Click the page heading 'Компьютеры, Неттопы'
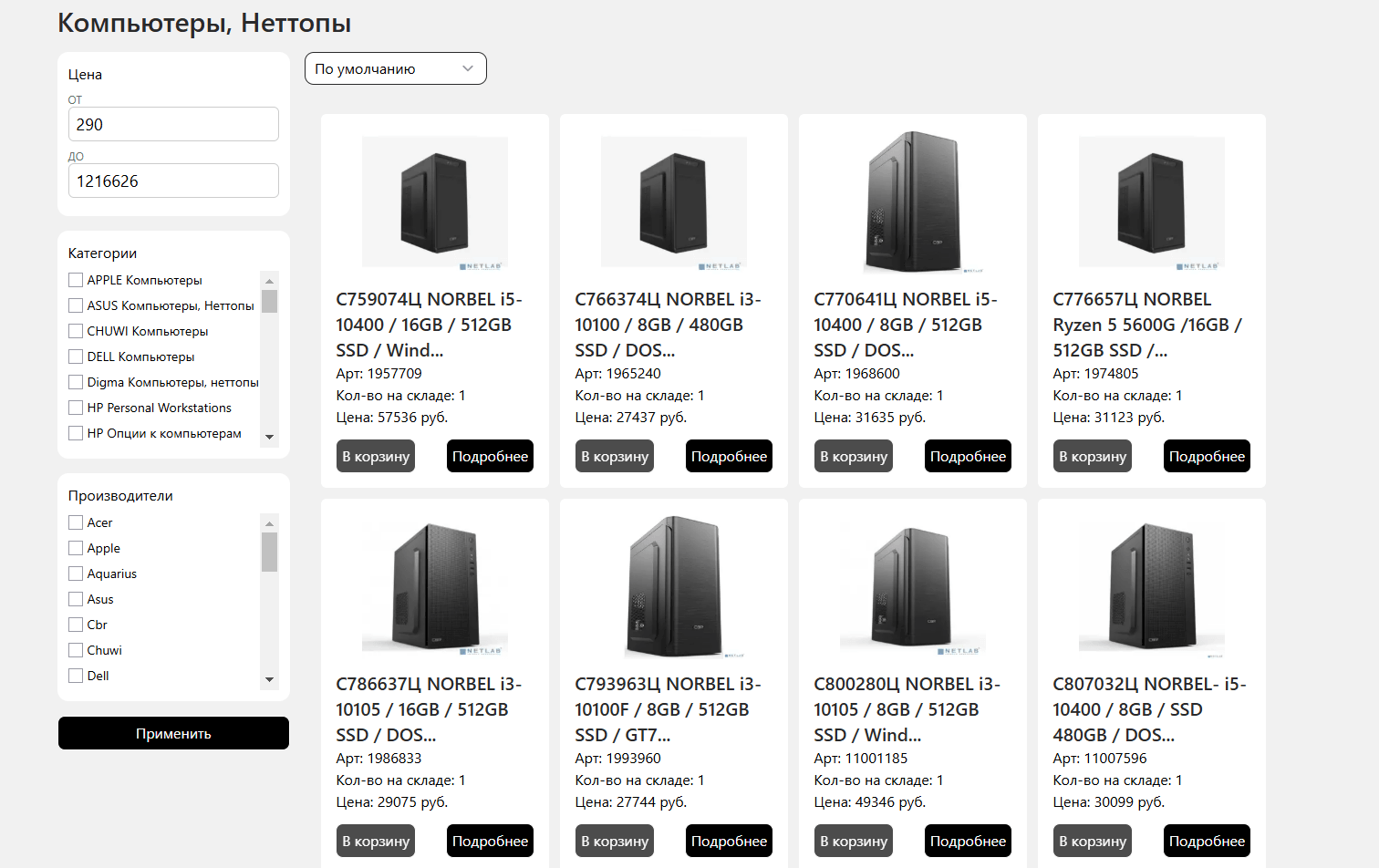 (204, 23)
